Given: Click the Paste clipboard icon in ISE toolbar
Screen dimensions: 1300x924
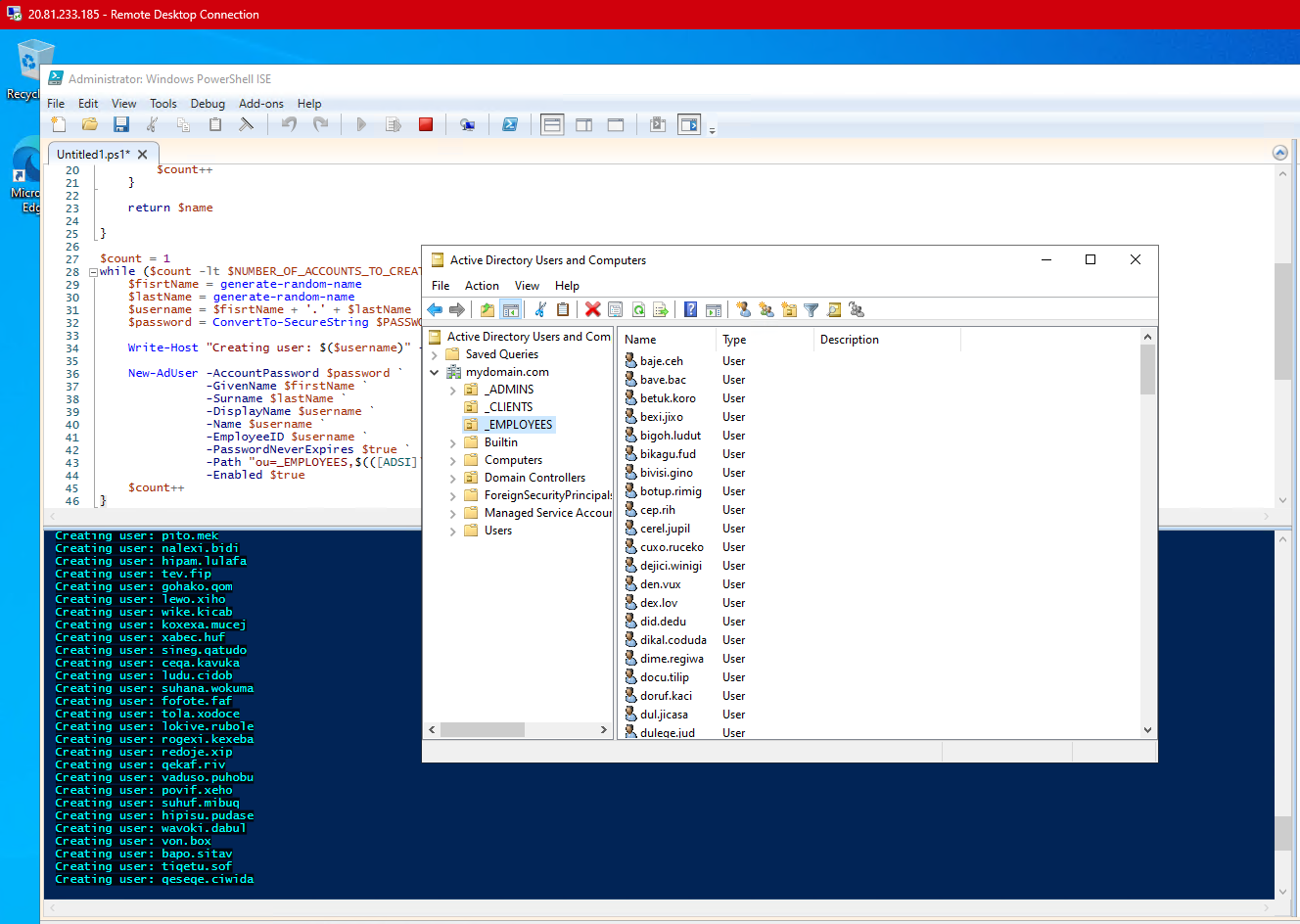Looking at the screenshot, I should pyautogui.click(x=215, y=124).
